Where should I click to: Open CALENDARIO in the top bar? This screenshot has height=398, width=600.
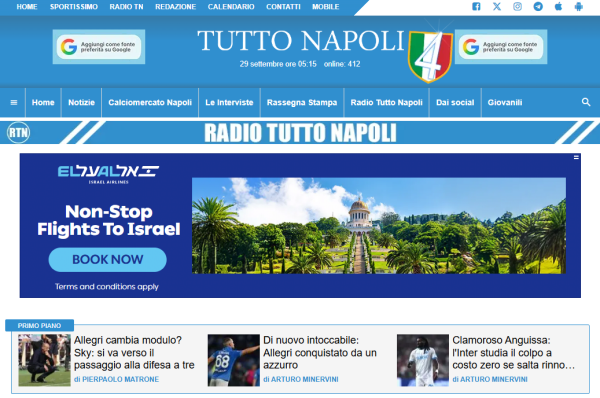click(231, 7)
